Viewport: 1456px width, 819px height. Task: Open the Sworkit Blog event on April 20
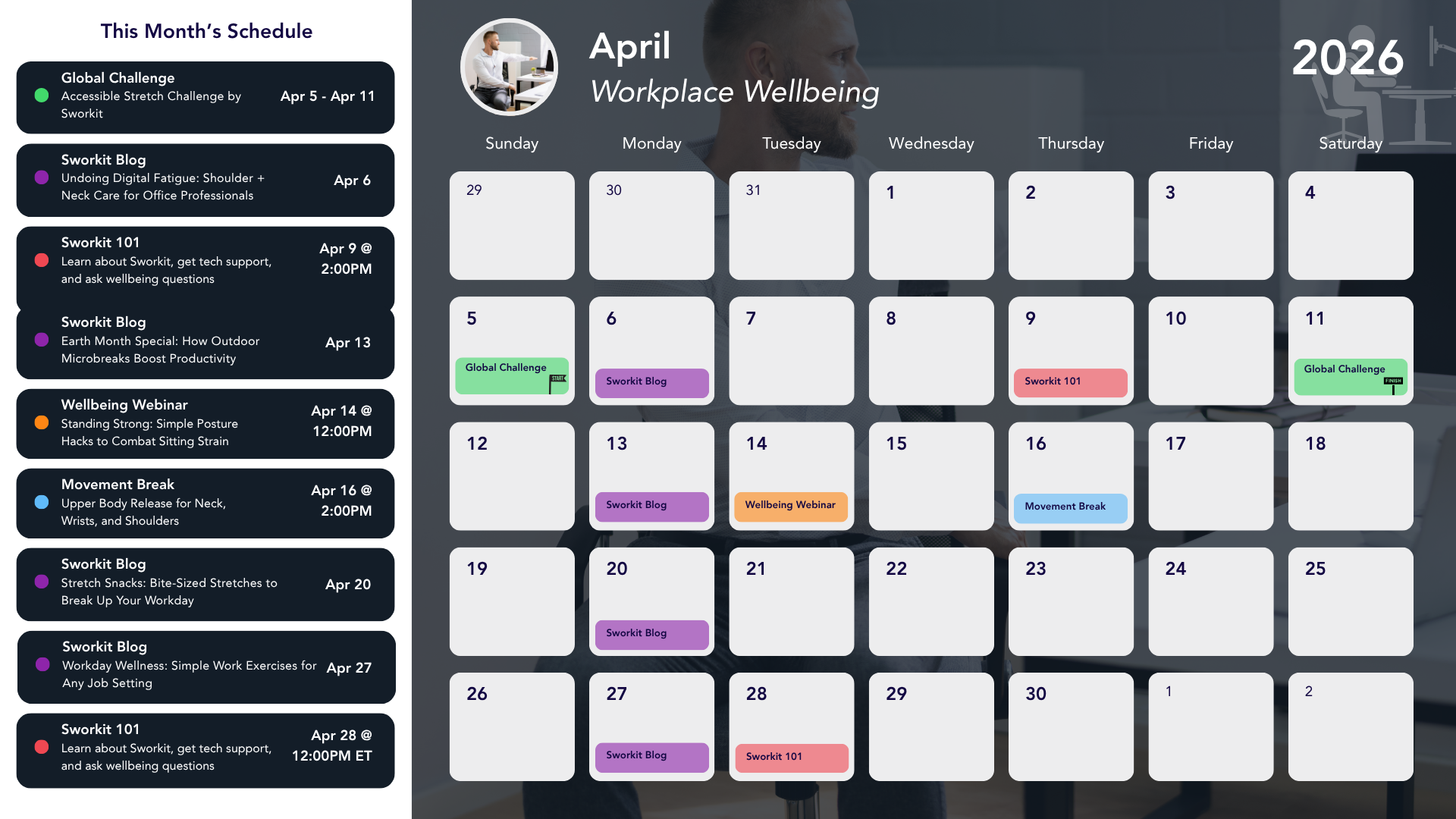click(651, 634)
